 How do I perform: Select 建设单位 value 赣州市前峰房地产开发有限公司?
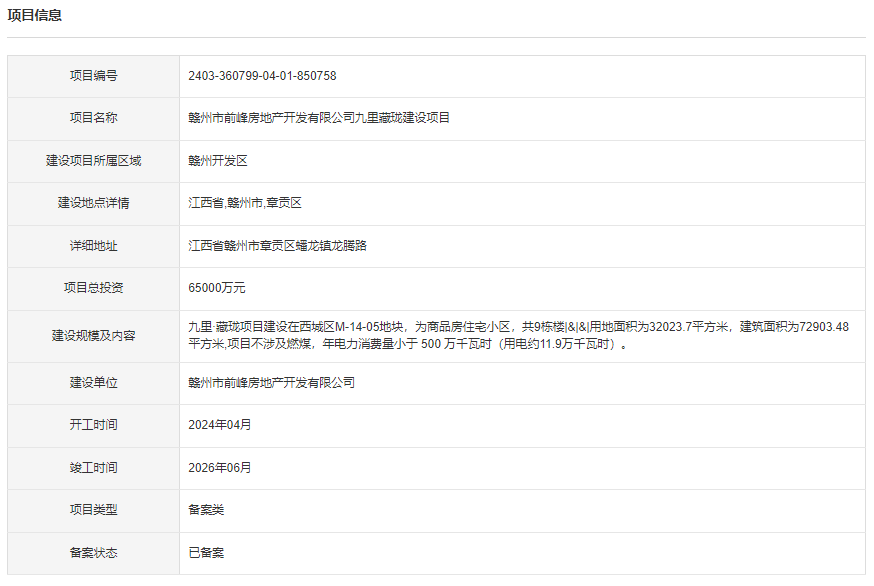pos(271,383)
